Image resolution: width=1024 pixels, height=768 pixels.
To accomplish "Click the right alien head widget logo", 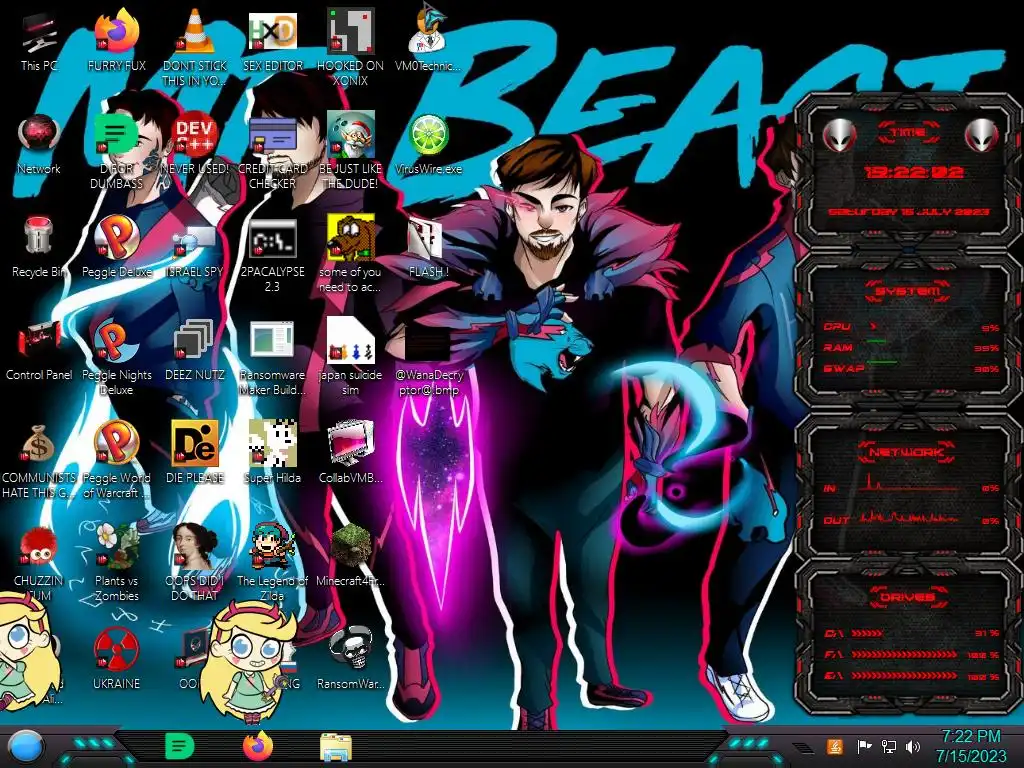I will 982,136.
